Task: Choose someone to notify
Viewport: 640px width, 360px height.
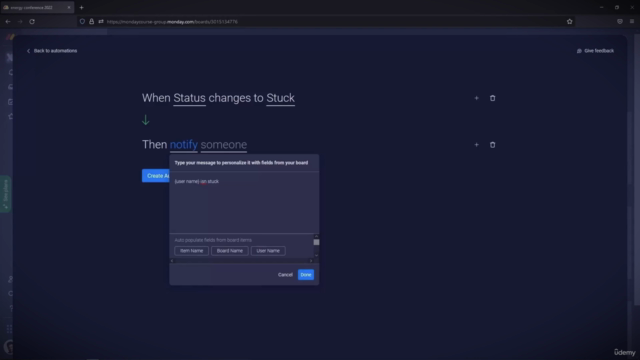Action: point(224,144)
